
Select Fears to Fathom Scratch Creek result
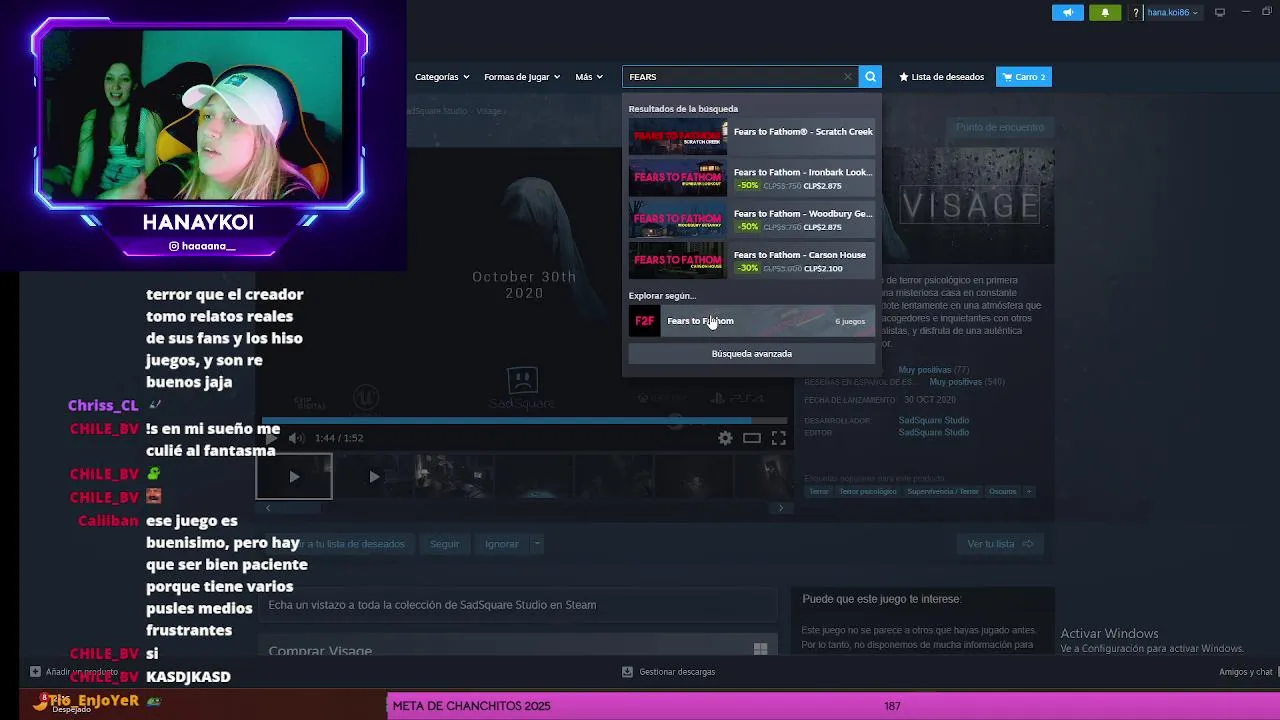[x=752, y=137]
